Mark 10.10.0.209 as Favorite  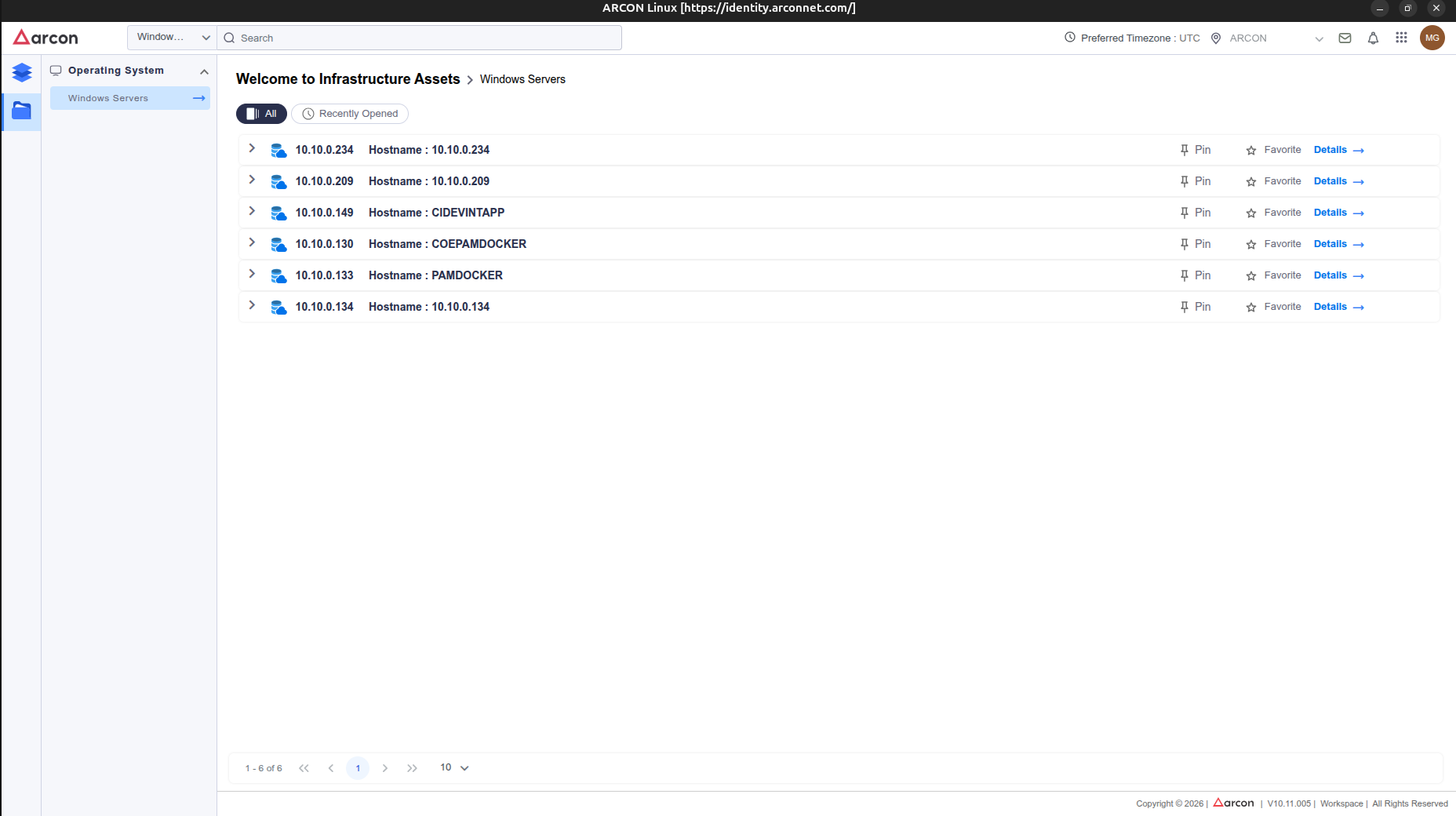1273,181
